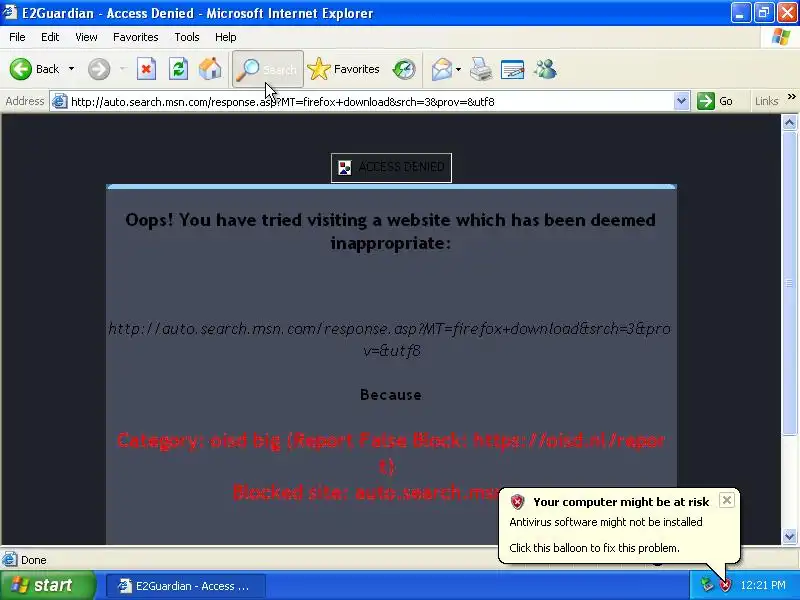Select the E2Guardian taskbar button
The image size is (800, 600).
point(186,586)
